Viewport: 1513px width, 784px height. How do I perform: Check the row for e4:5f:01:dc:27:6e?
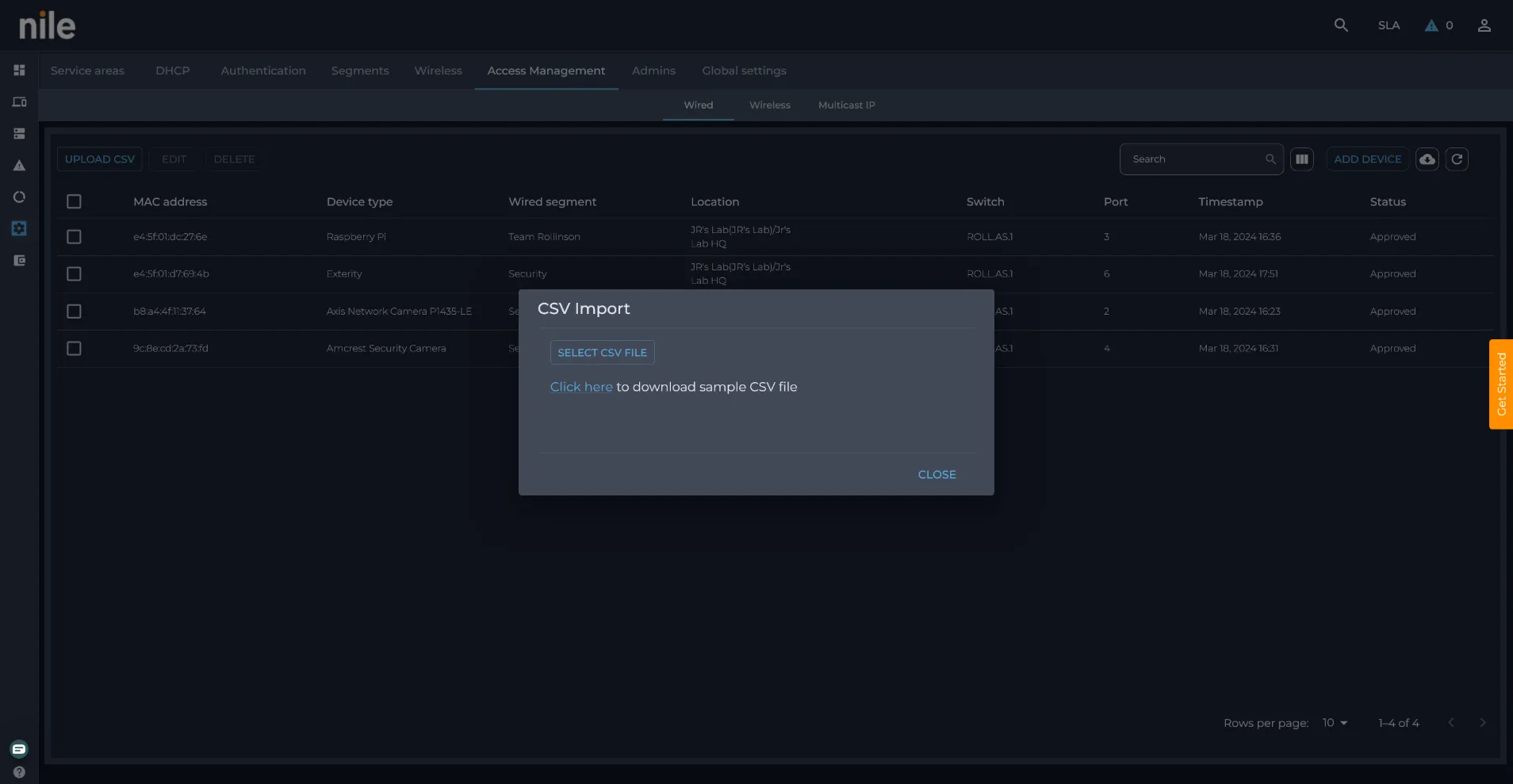pos(74,237)
